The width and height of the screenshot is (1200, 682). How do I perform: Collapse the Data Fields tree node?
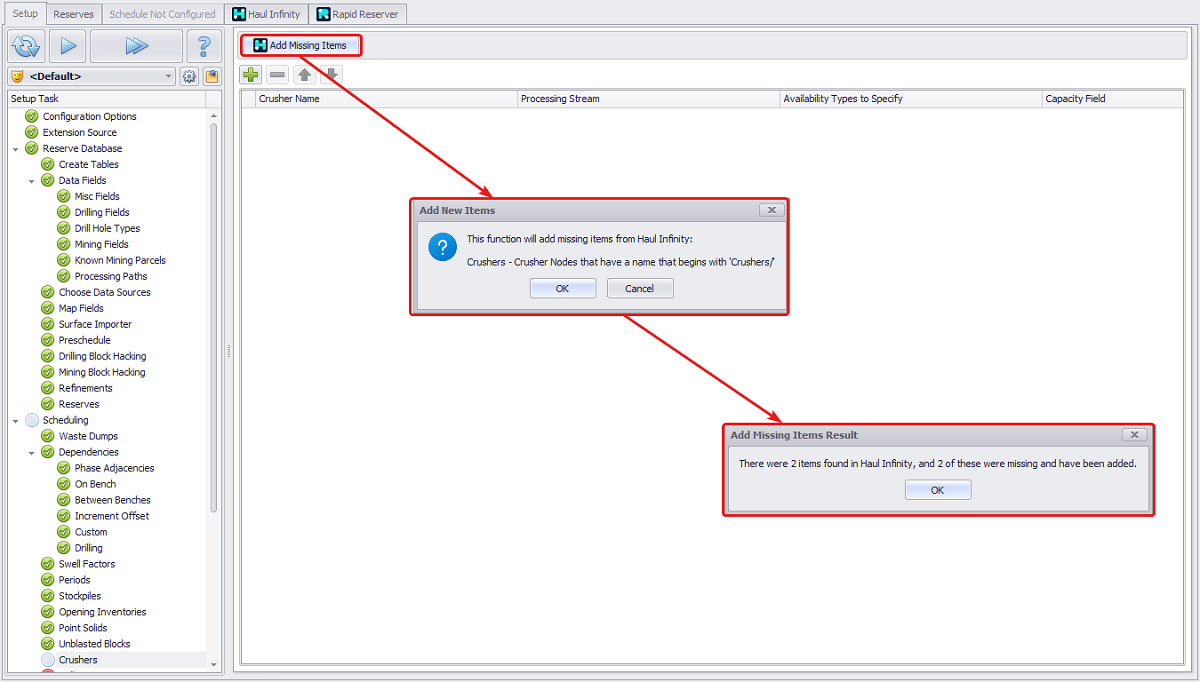click(32, 181)
